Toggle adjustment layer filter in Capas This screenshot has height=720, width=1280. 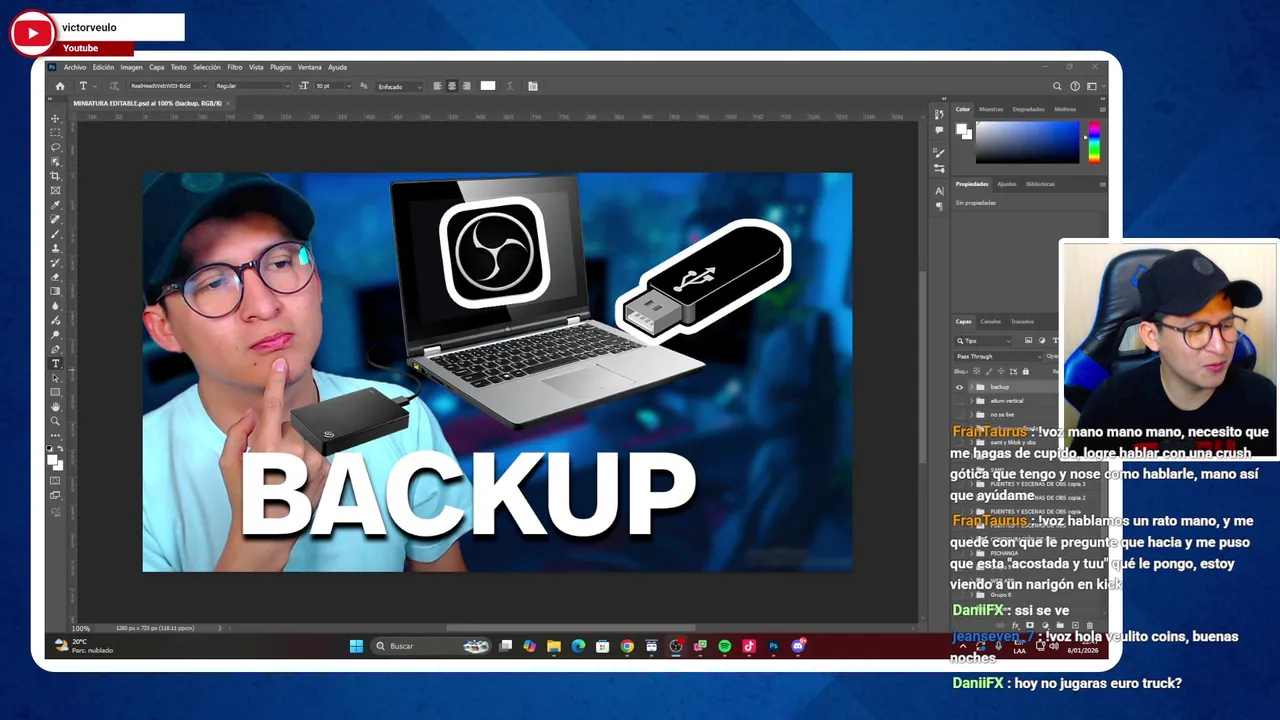[x=1042, y=340]
